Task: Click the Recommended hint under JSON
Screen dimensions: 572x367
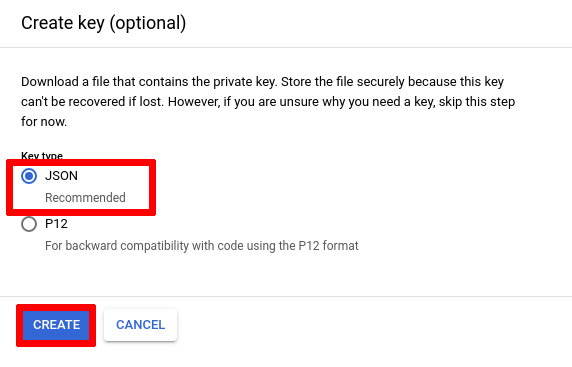Action: 85,198
